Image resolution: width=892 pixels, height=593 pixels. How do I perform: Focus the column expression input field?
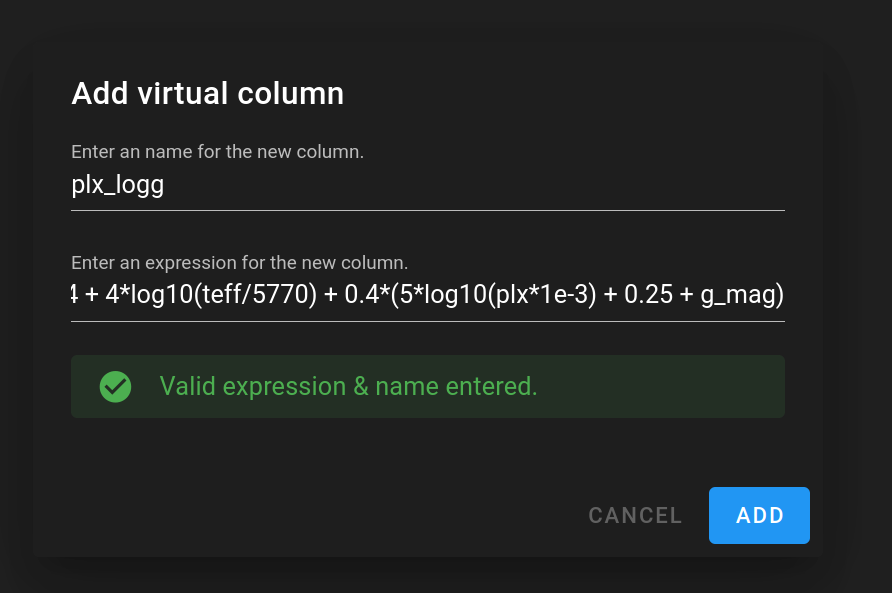point(428,296)
